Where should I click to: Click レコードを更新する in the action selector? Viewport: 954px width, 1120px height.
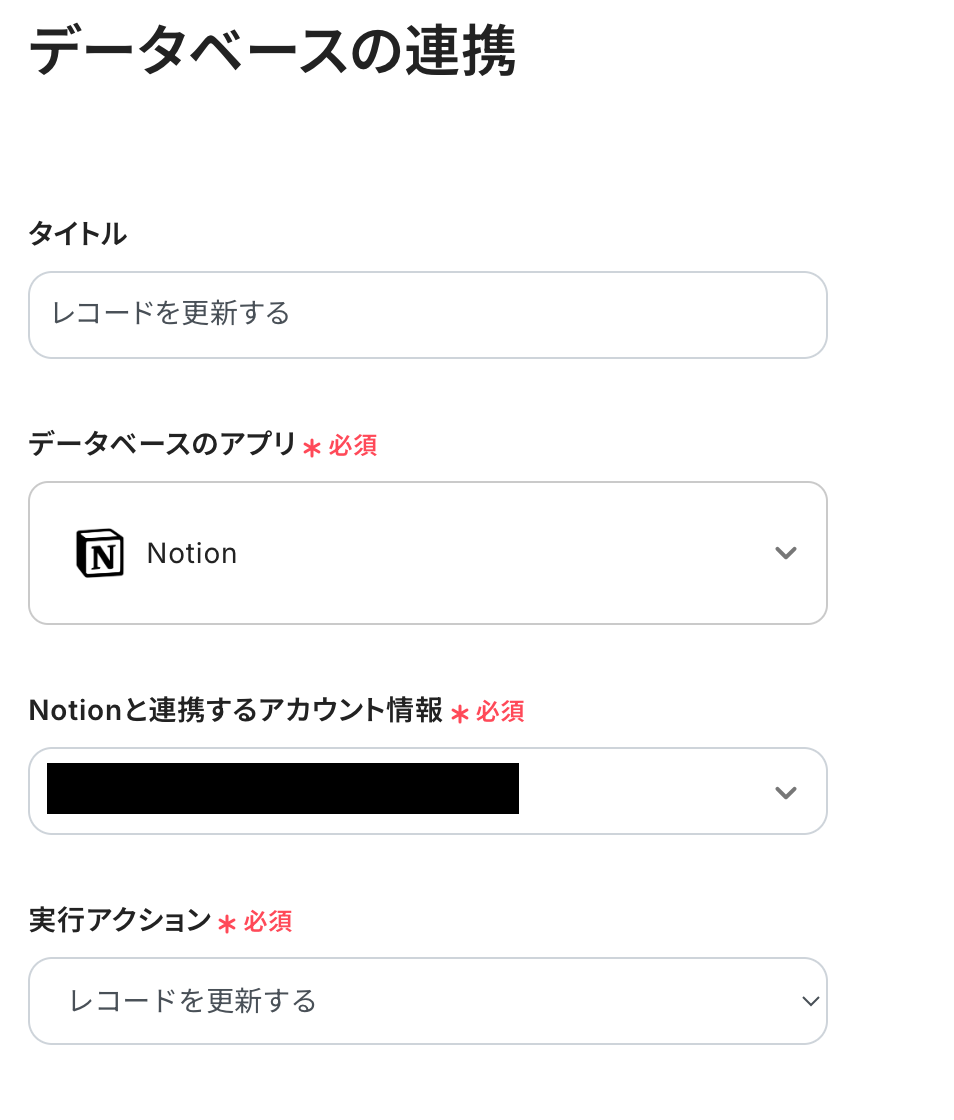[x=193, y=1001]
